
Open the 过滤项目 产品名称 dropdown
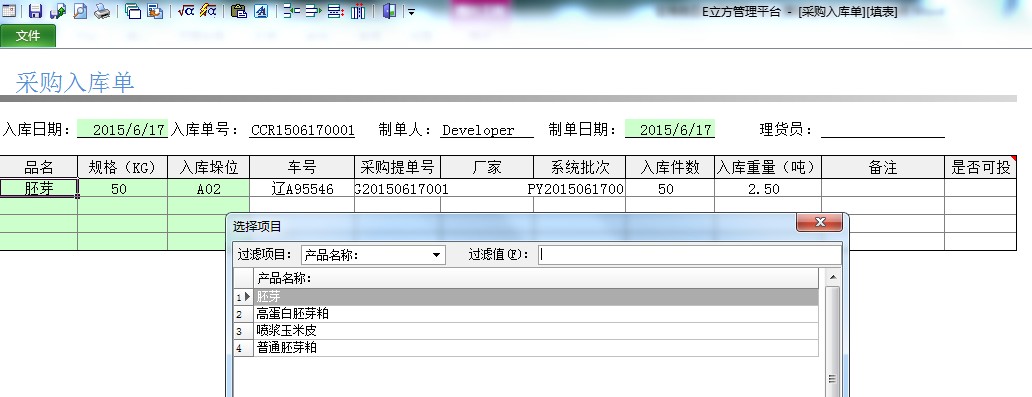(373, 255)
